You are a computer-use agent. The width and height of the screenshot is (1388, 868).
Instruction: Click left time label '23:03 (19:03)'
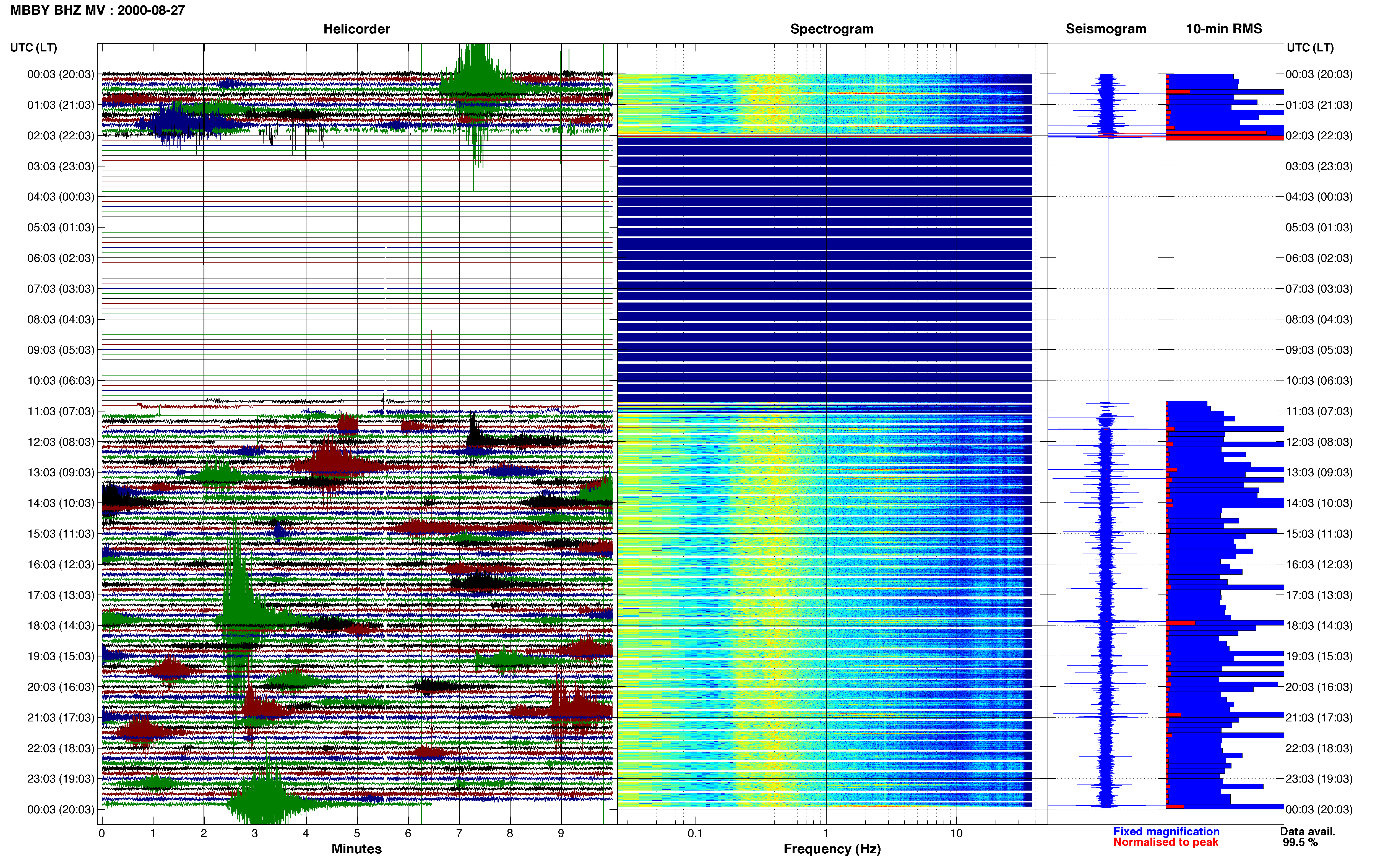61,778
